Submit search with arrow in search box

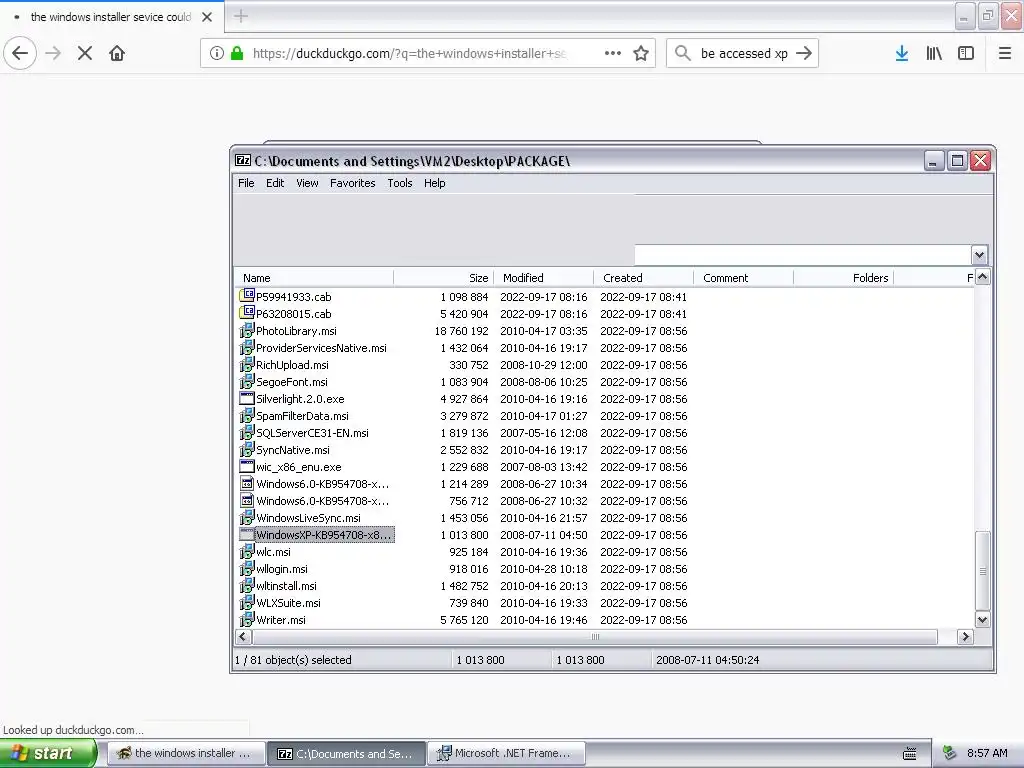point(804,53)
